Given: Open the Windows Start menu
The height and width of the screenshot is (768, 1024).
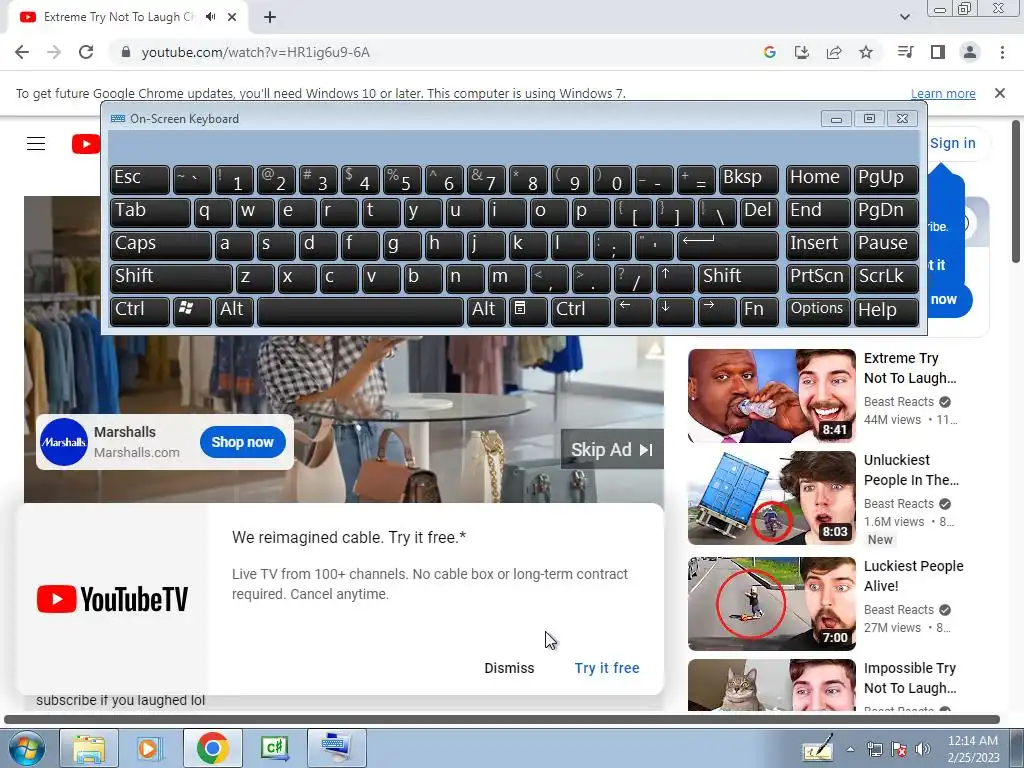Looking at the screenshot, I should (27, 748).
